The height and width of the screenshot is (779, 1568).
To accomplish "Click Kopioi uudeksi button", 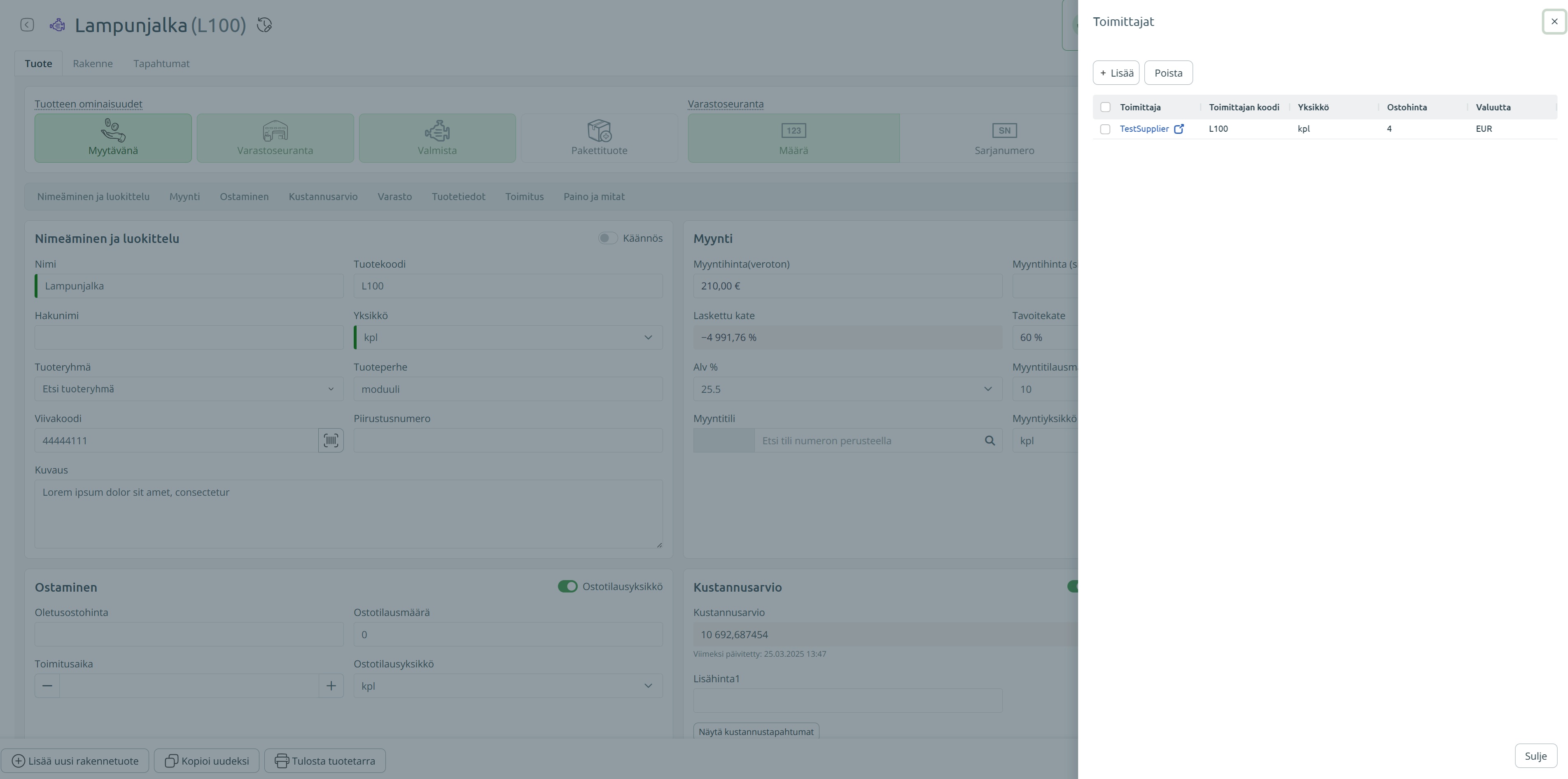I will coord(206,761).
